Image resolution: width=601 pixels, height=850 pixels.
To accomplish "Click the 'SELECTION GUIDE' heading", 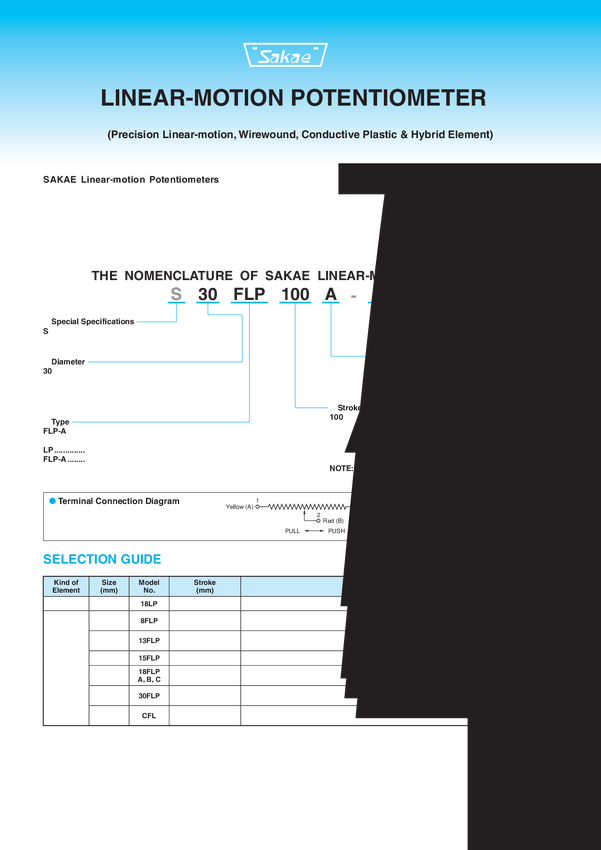I will [102, 559].
